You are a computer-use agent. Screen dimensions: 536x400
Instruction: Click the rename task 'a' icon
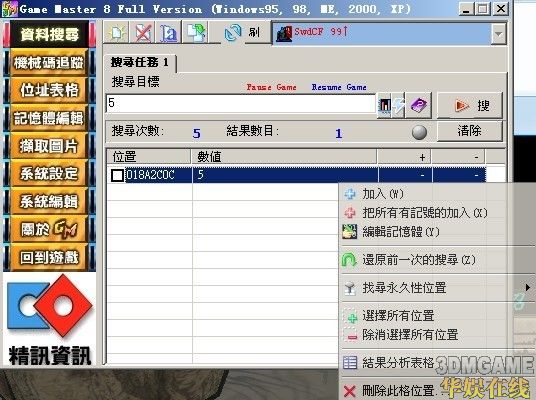pos(169,32)
